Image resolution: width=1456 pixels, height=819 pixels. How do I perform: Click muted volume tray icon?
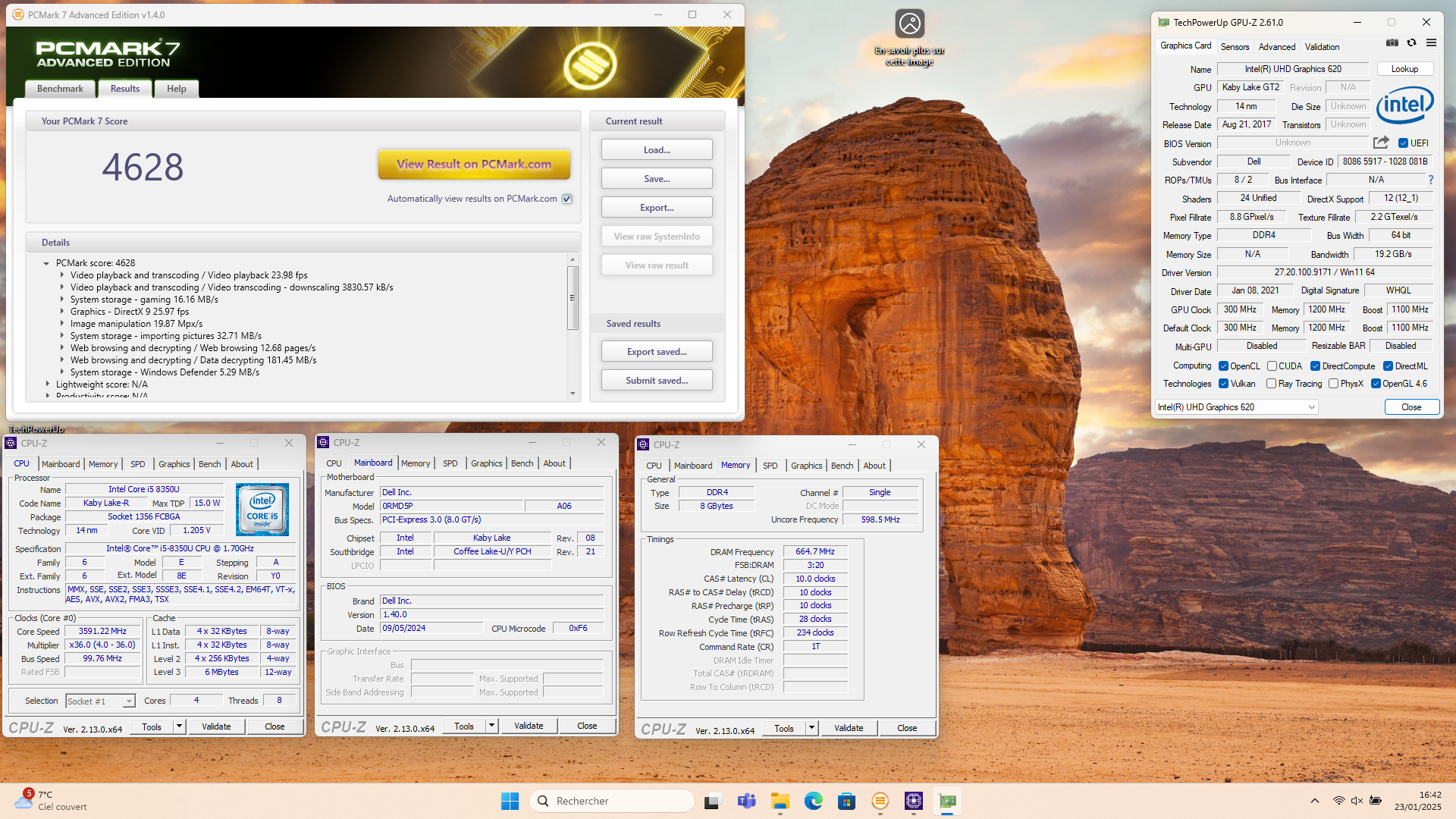click(1357, 801)
